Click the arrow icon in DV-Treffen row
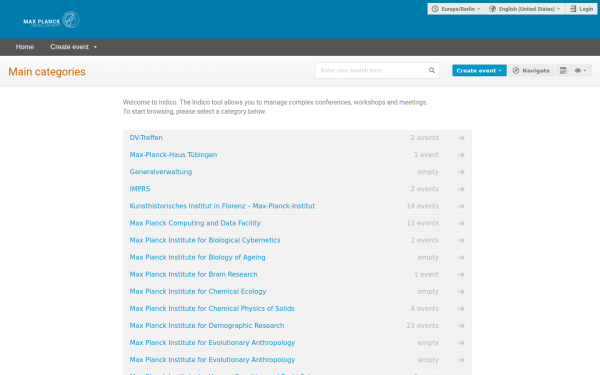The height and width of the screenshot is (375, 600). coord(461,138)
